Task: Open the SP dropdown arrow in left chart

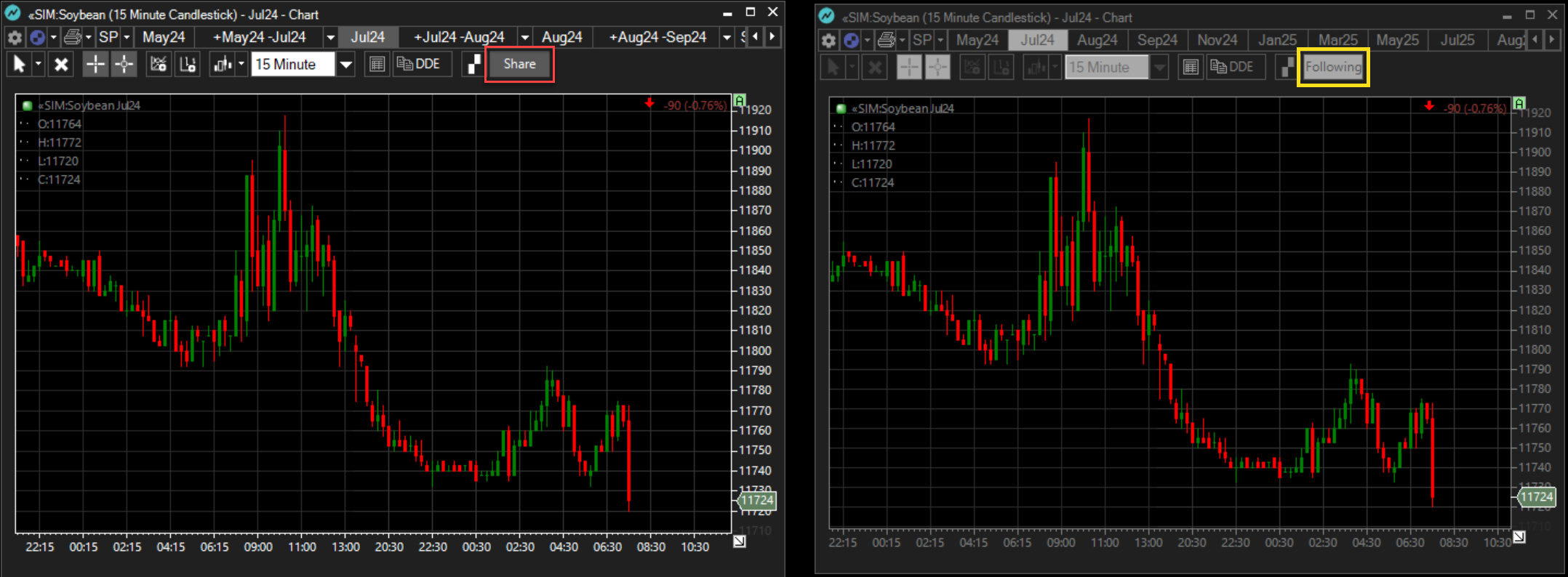Action: click(x=127, y=38)
